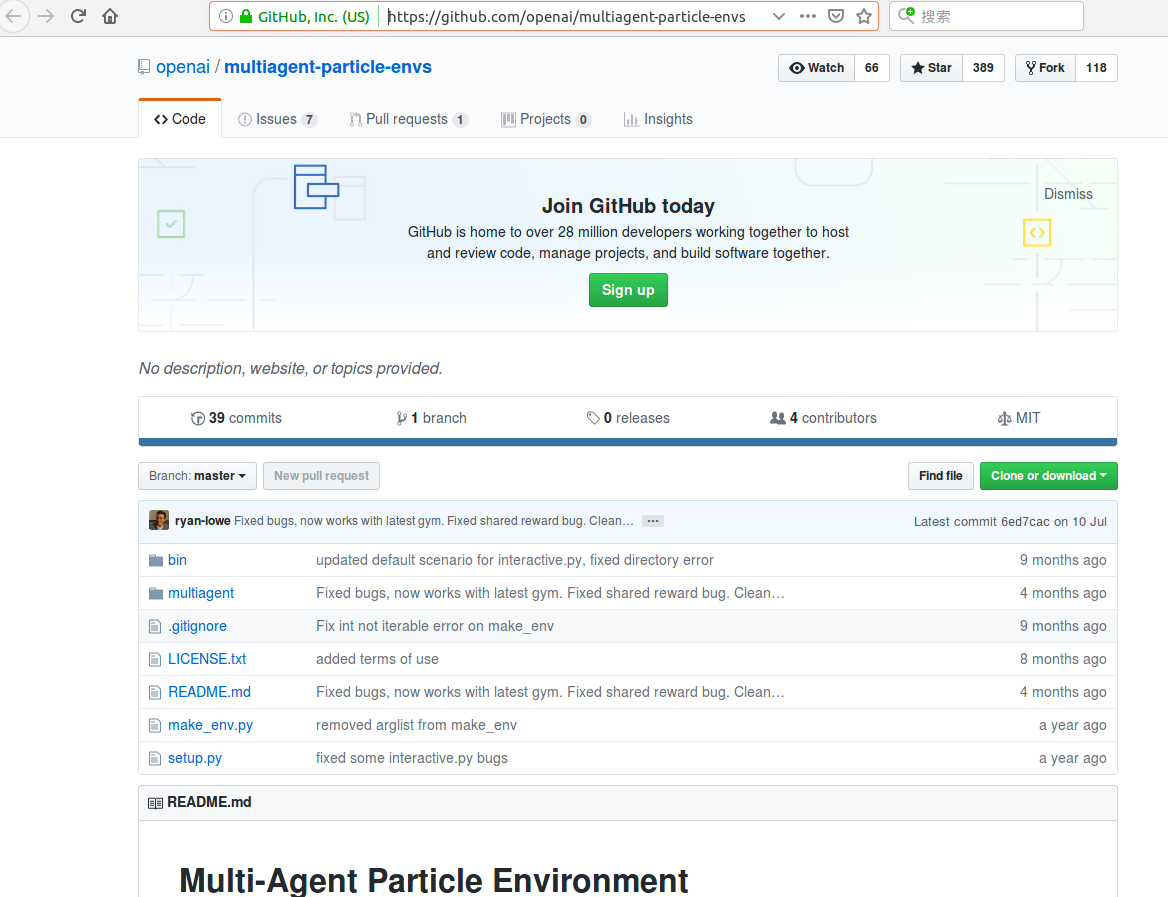The image size is (1168, 897).
Task: Open the LICENSE.txt file link
Action: click(x=207, y=659)
